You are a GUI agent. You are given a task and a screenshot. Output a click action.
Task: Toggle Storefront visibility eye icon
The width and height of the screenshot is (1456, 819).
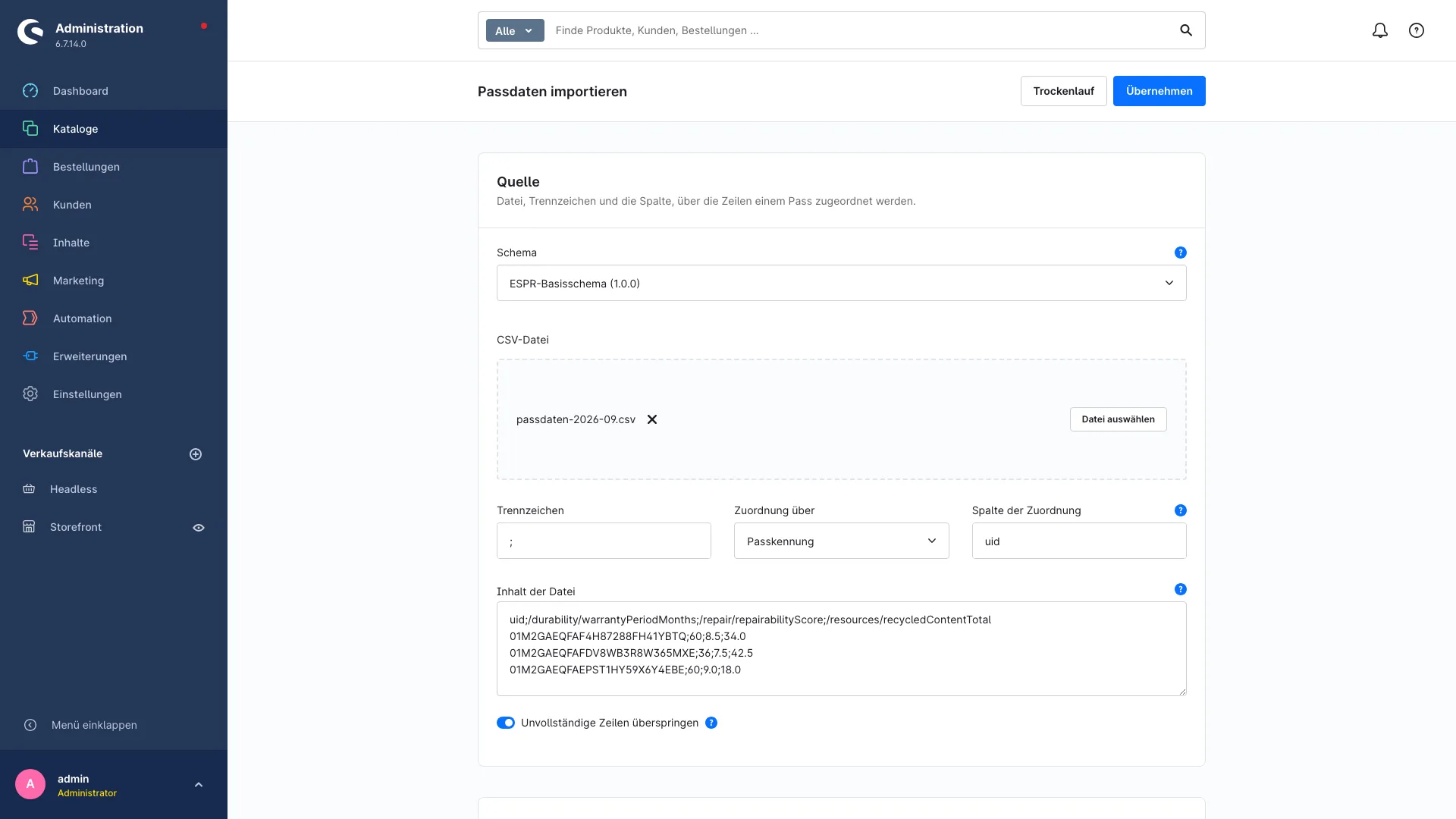(x=199, y=528)
